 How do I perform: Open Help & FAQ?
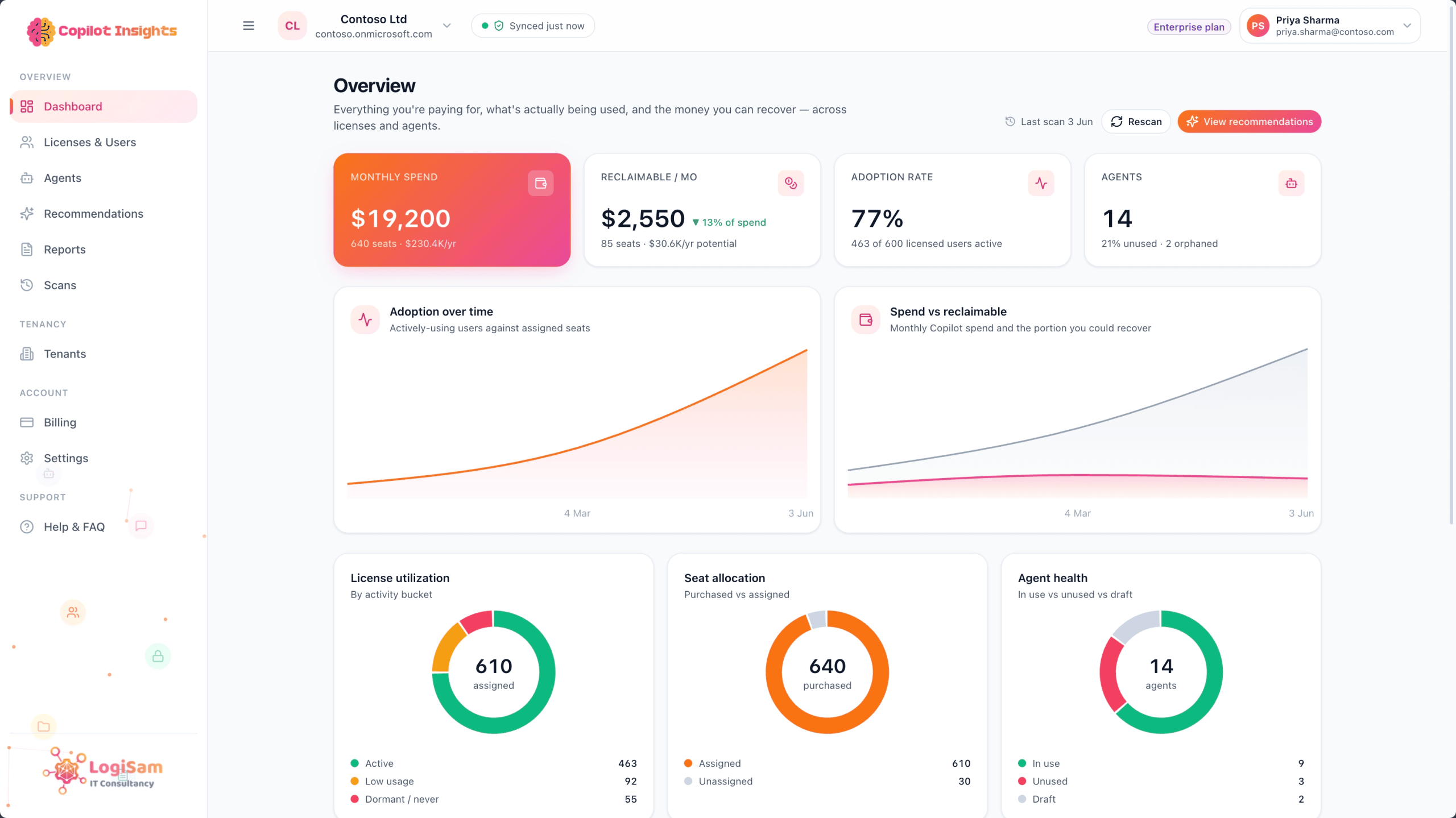[x=104, y=527]
